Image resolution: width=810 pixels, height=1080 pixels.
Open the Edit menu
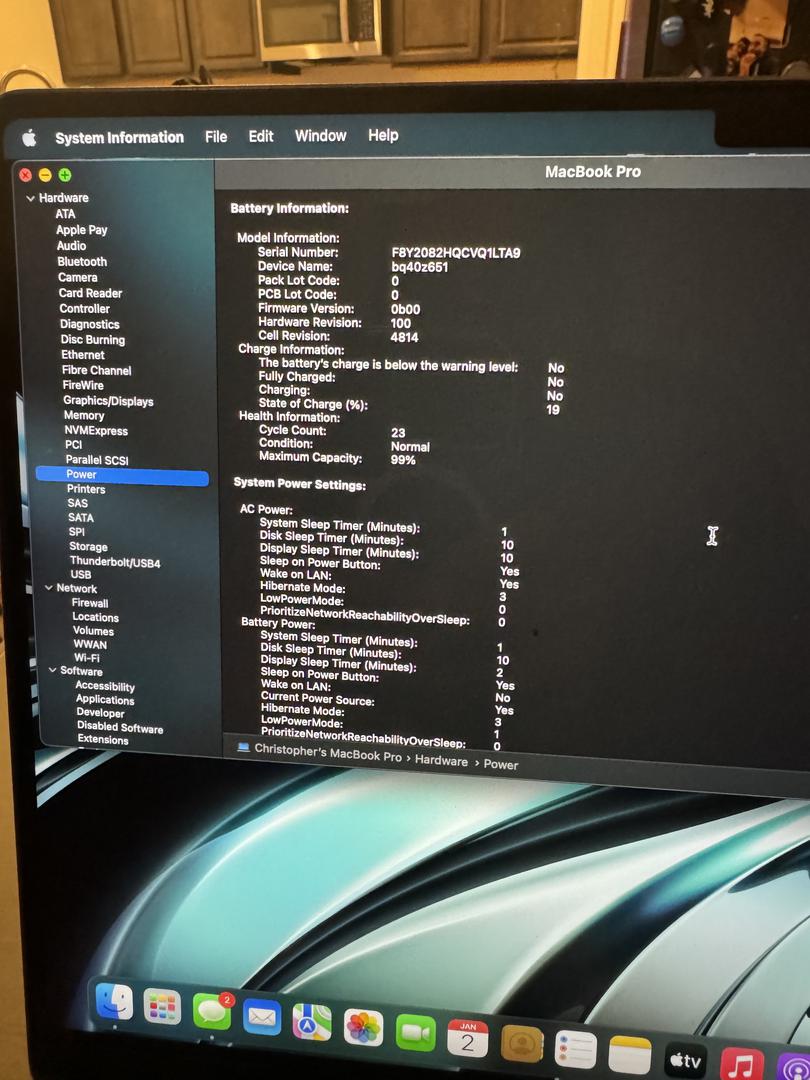coord(260,136)
